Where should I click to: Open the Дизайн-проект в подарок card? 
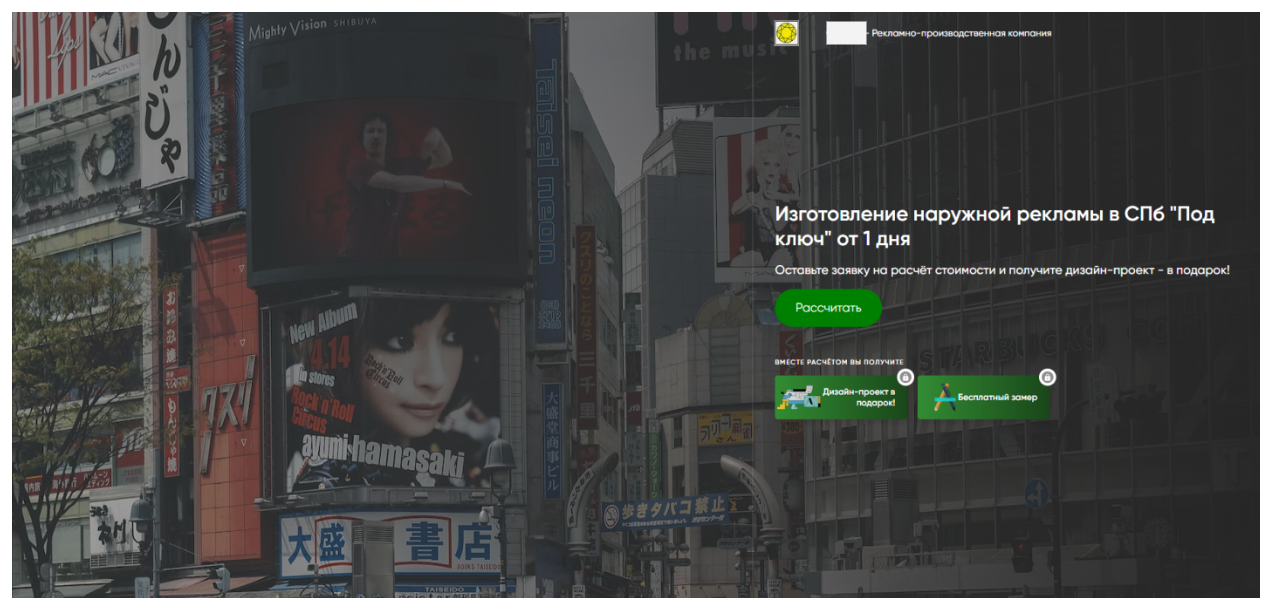pos(842,397)
